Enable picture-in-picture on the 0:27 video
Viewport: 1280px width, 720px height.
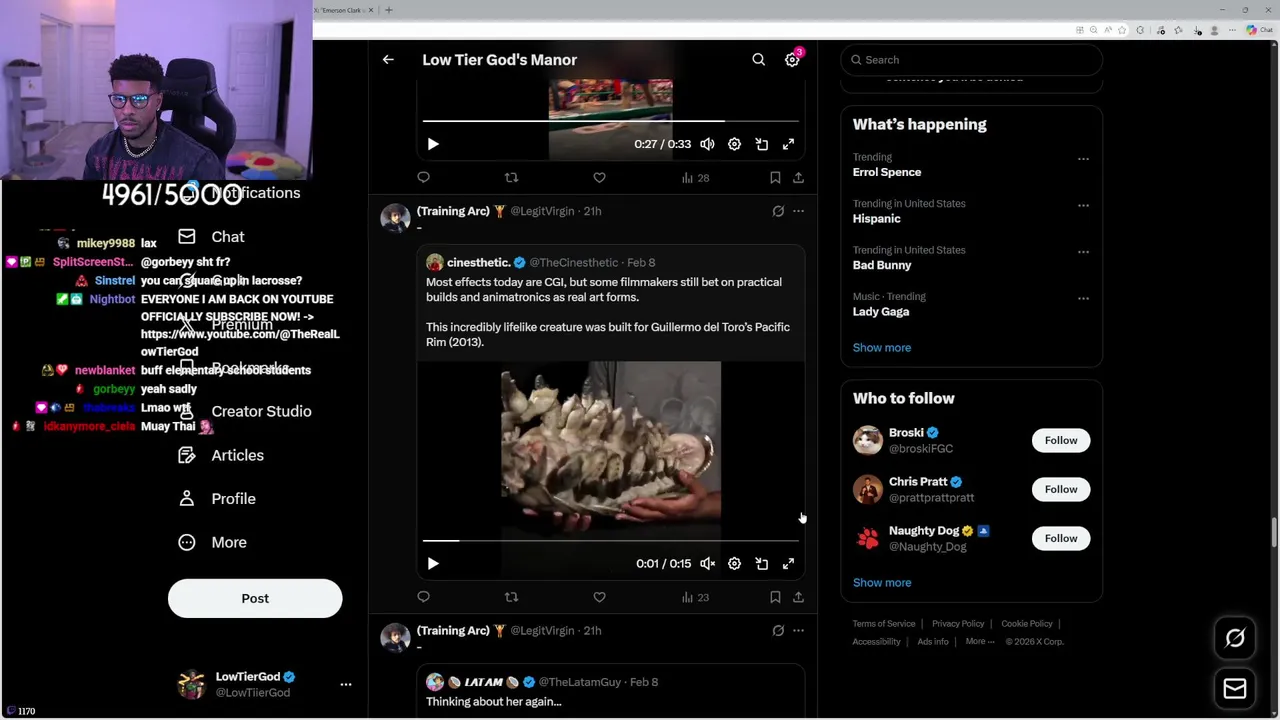761,144
